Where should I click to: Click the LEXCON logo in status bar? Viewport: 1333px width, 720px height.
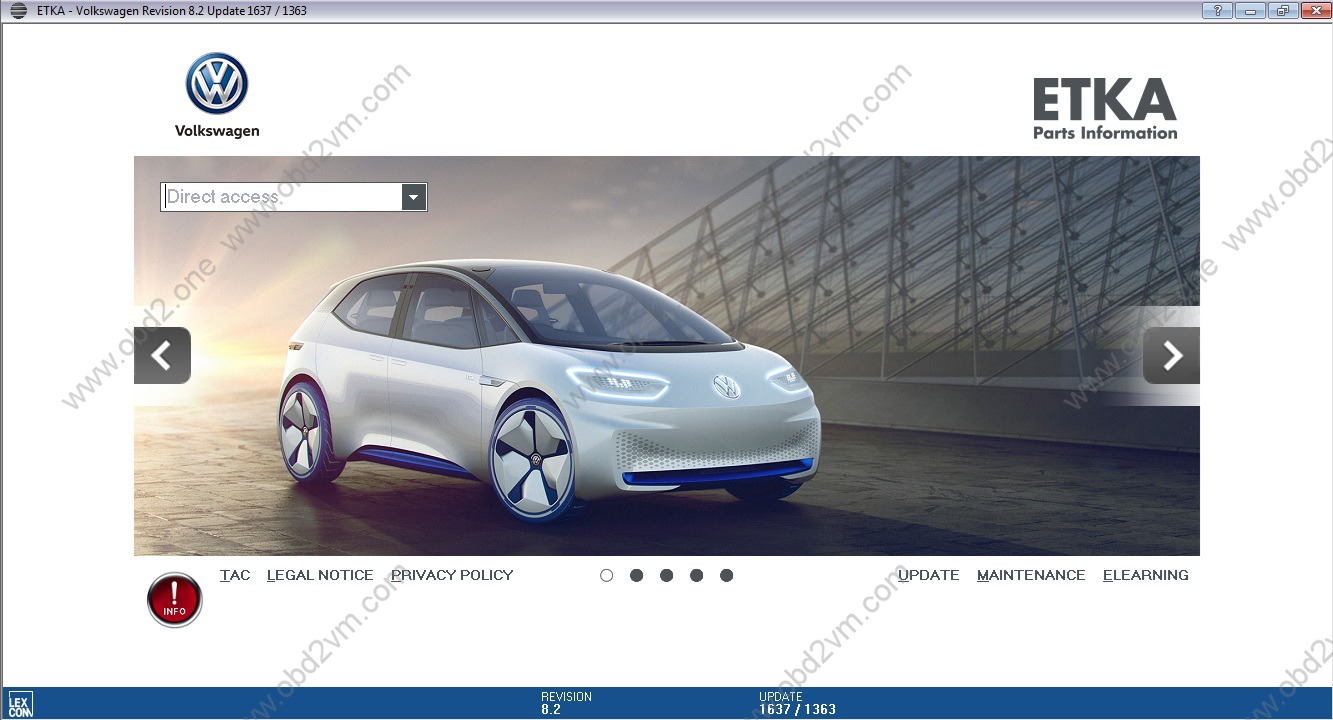20,704
